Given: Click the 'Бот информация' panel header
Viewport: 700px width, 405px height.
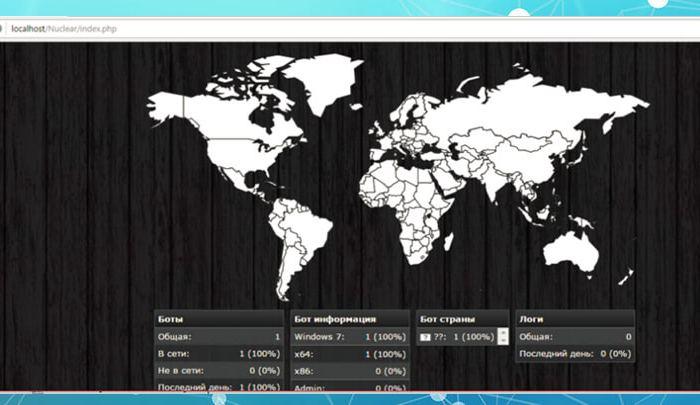Looking at the screenshot, I should (350, 319).
